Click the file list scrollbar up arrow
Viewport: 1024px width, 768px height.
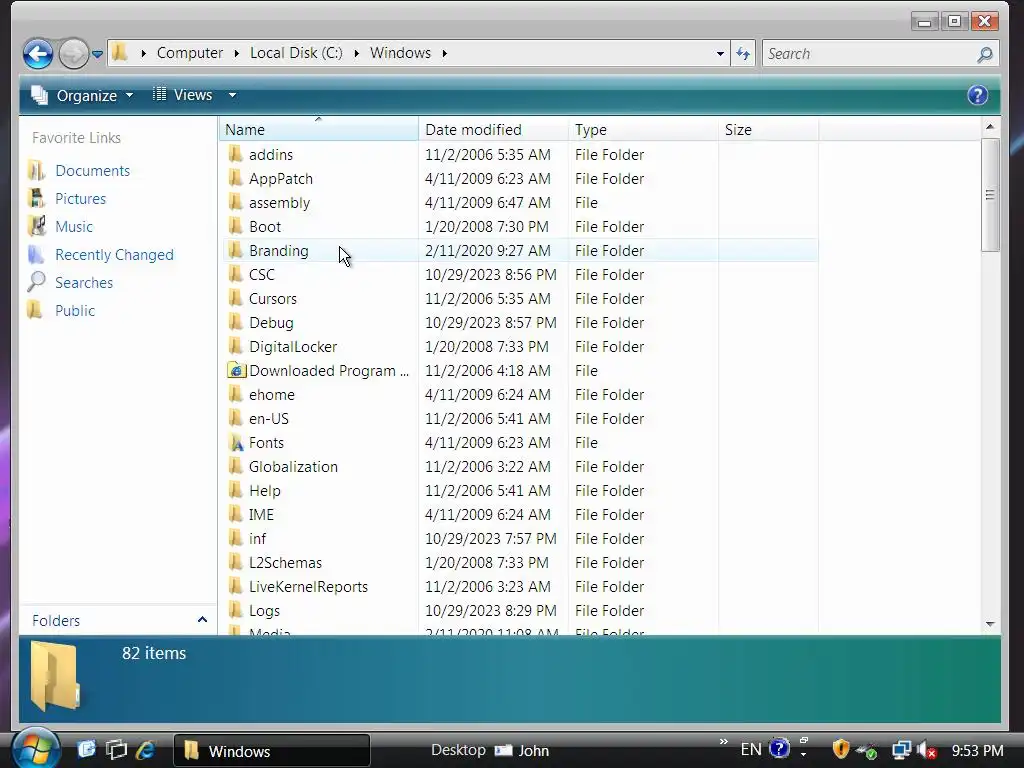990,127
